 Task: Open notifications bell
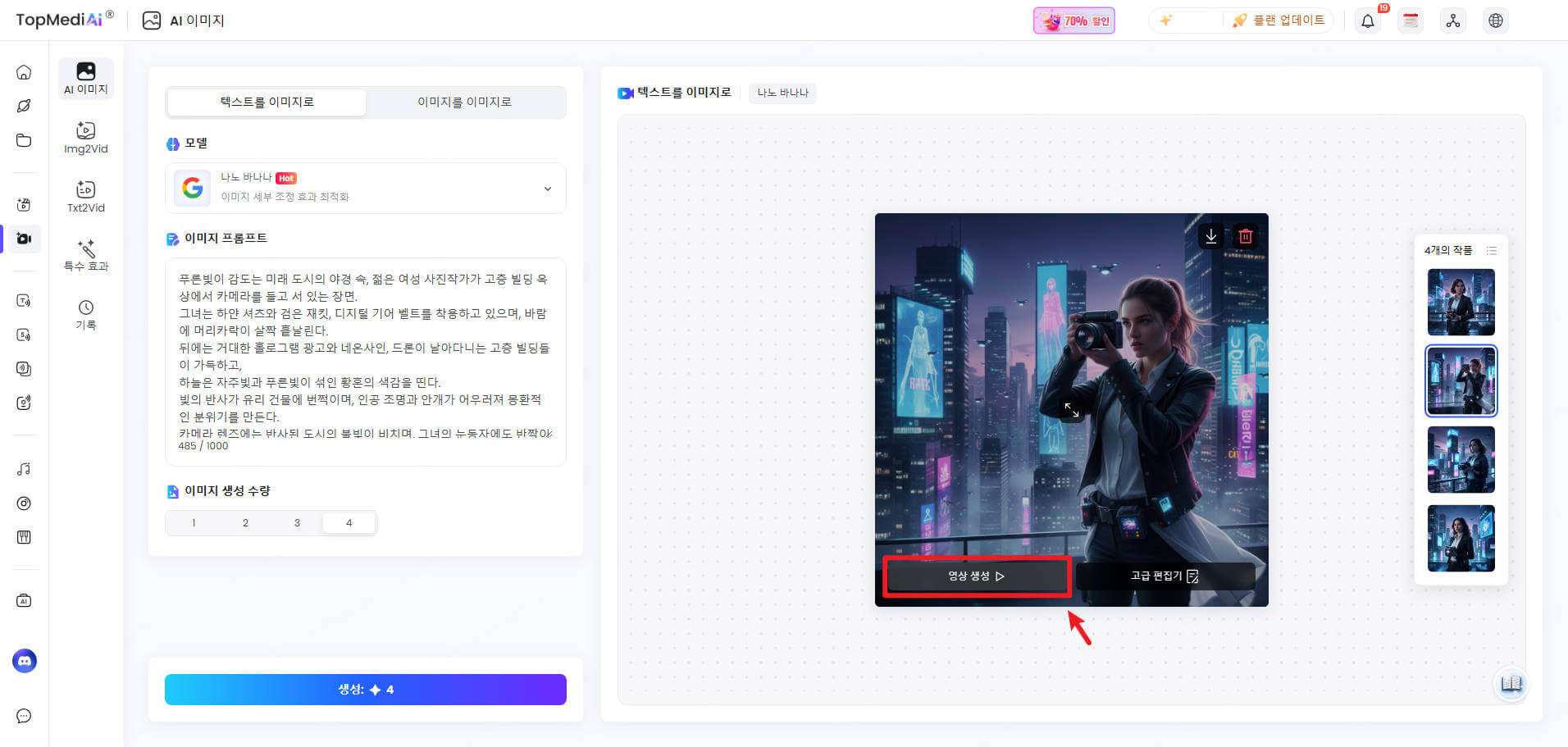coord(1367,20)
